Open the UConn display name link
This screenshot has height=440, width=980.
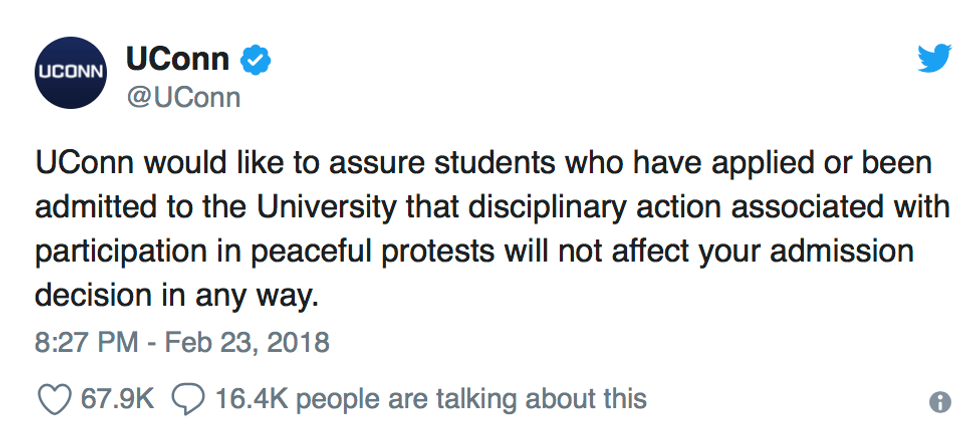[x=178, y=60]
